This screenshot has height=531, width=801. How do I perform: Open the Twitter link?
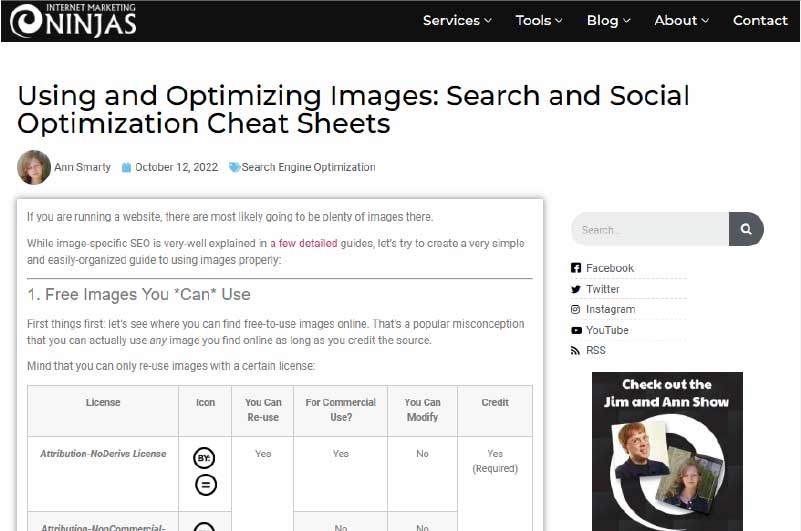[603, 289]
